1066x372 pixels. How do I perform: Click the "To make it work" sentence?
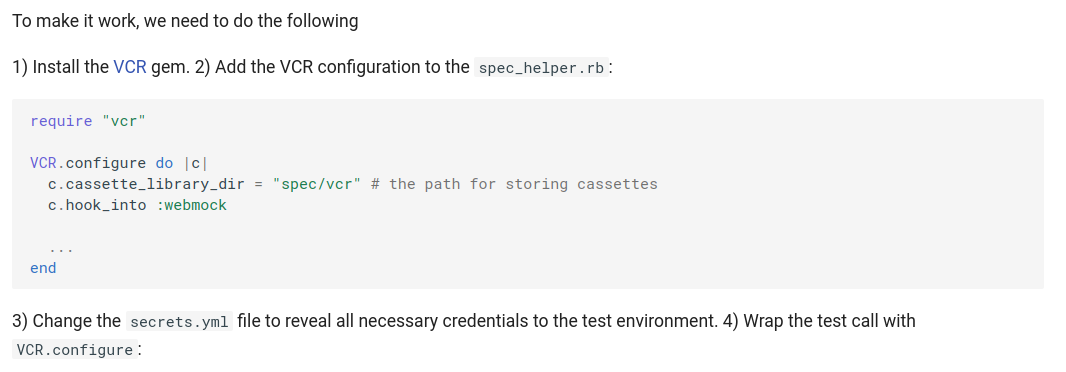coord(185,22)
